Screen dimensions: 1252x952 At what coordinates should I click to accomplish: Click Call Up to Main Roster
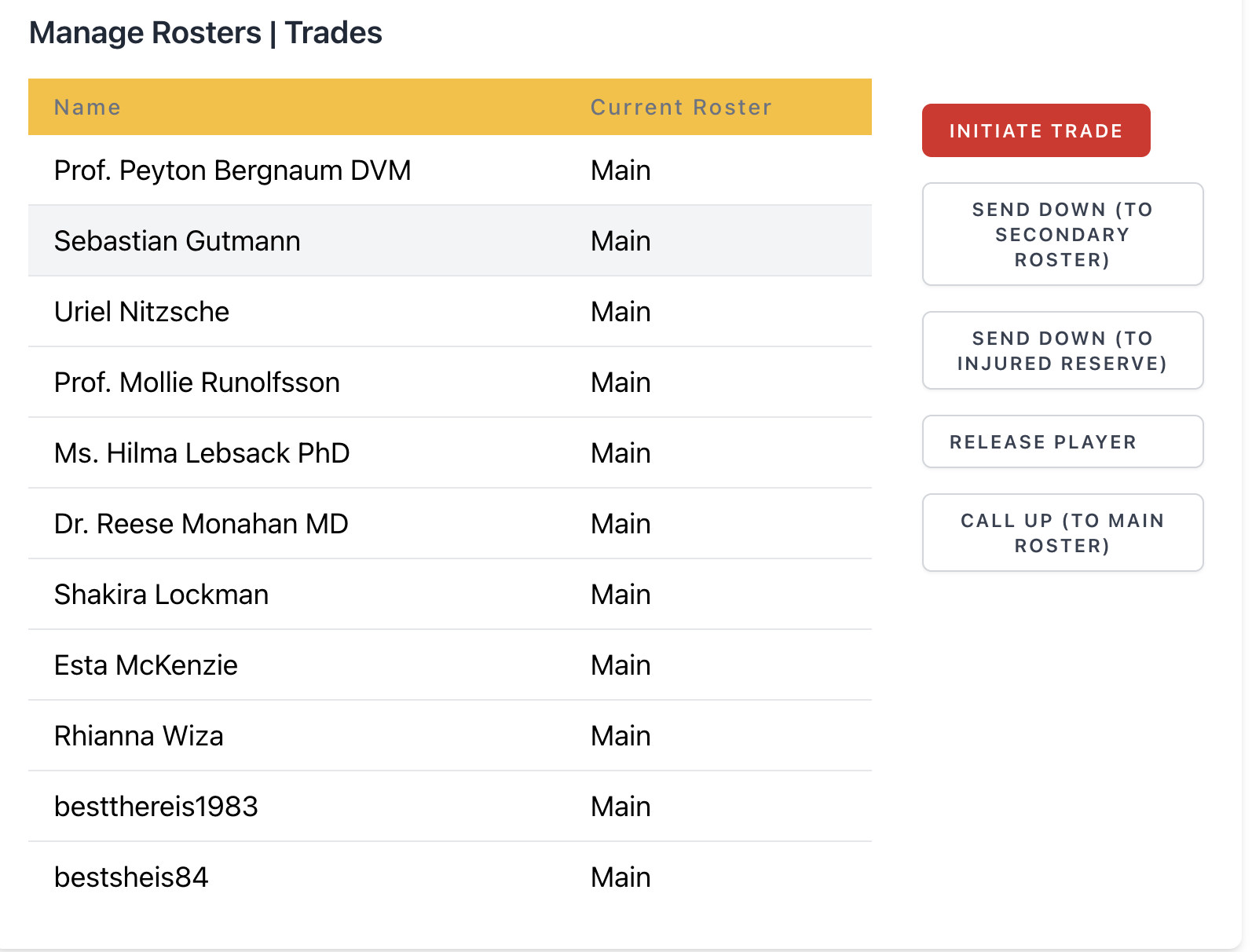[1062, 533]
